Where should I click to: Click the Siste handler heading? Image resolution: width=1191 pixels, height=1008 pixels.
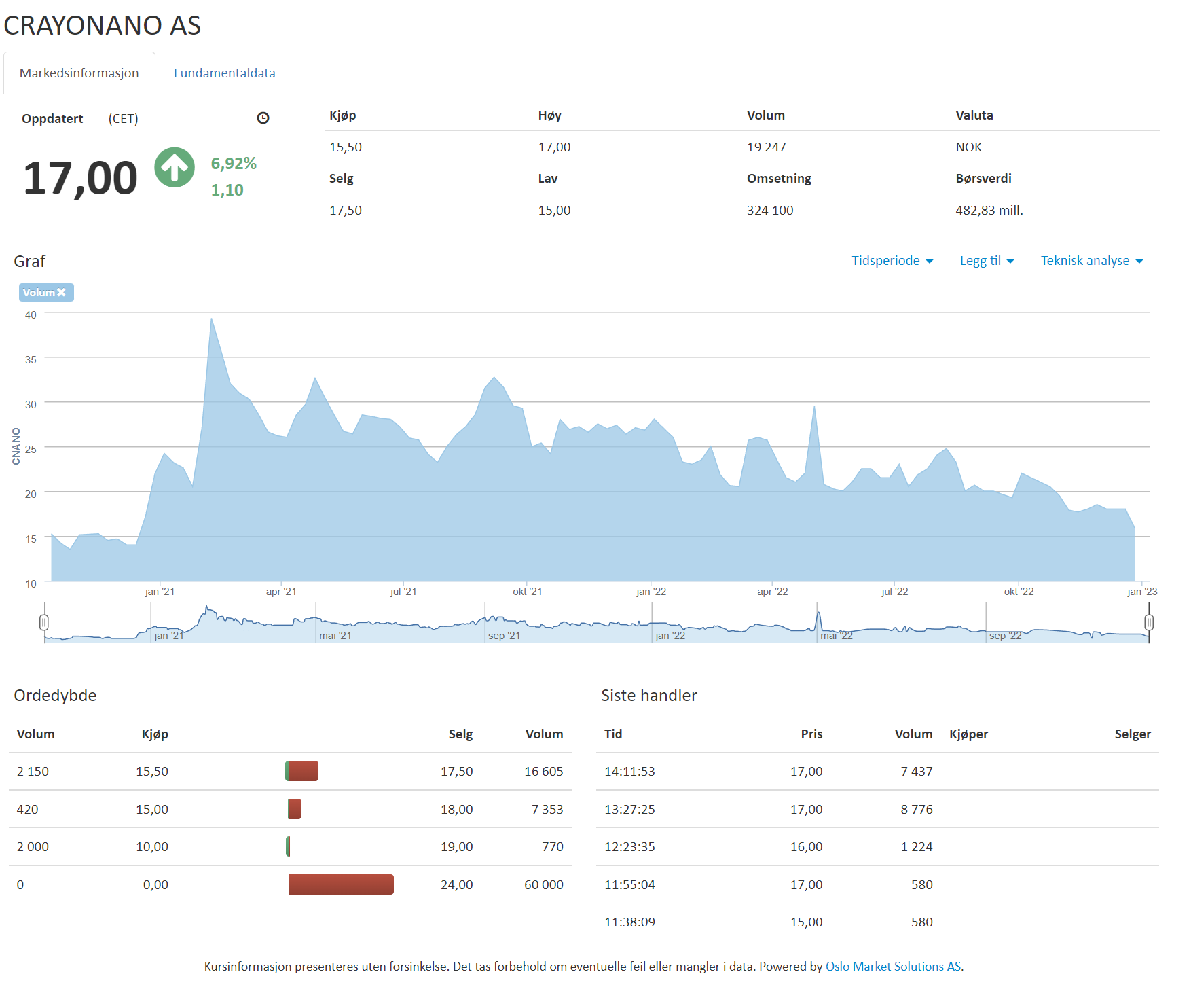[649, 696]
